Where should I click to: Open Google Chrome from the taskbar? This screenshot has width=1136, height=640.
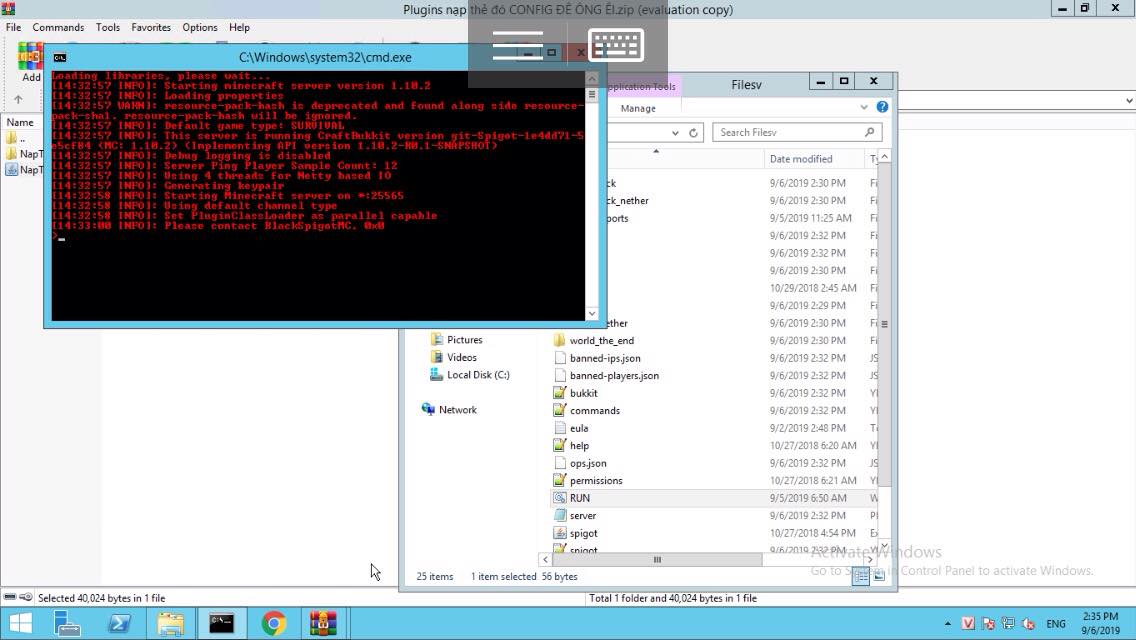[273, 624]
